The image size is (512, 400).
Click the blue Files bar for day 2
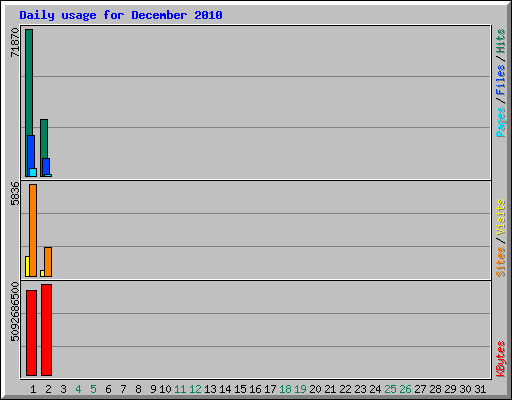point(46,167)
